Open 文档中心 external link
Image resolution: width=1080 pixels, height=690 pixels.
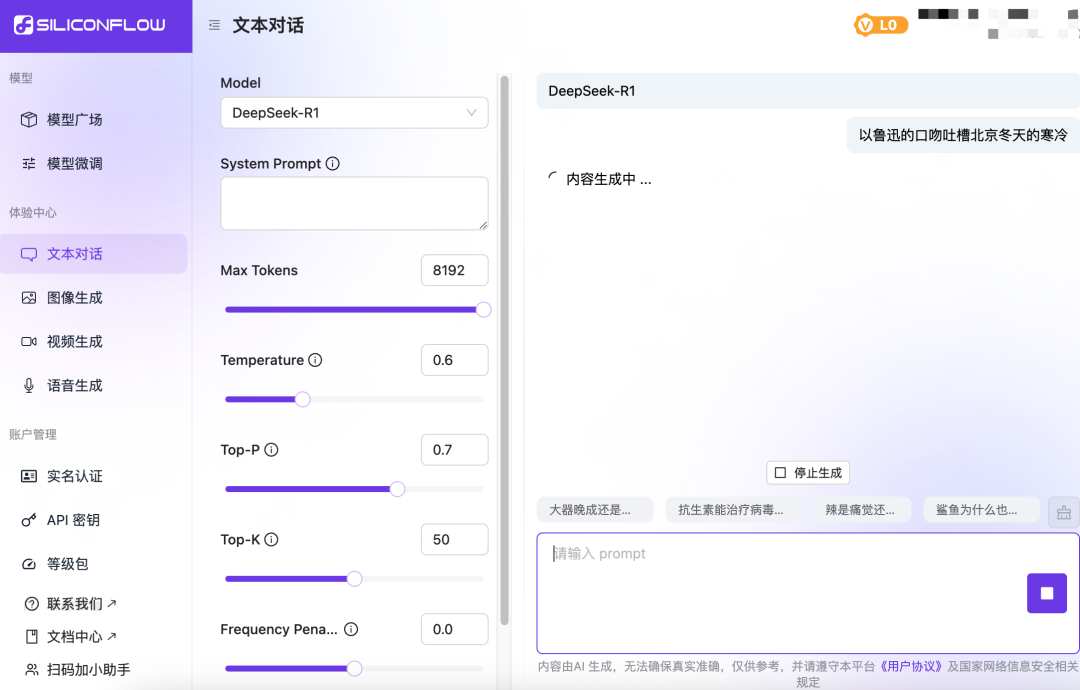[x=81, y=637]
